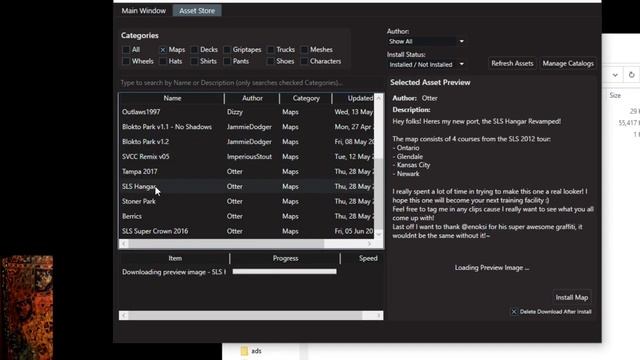Screen dimensions: 640x360
Task: Select the Tampa 2017 map
Action: coord(247,171)
